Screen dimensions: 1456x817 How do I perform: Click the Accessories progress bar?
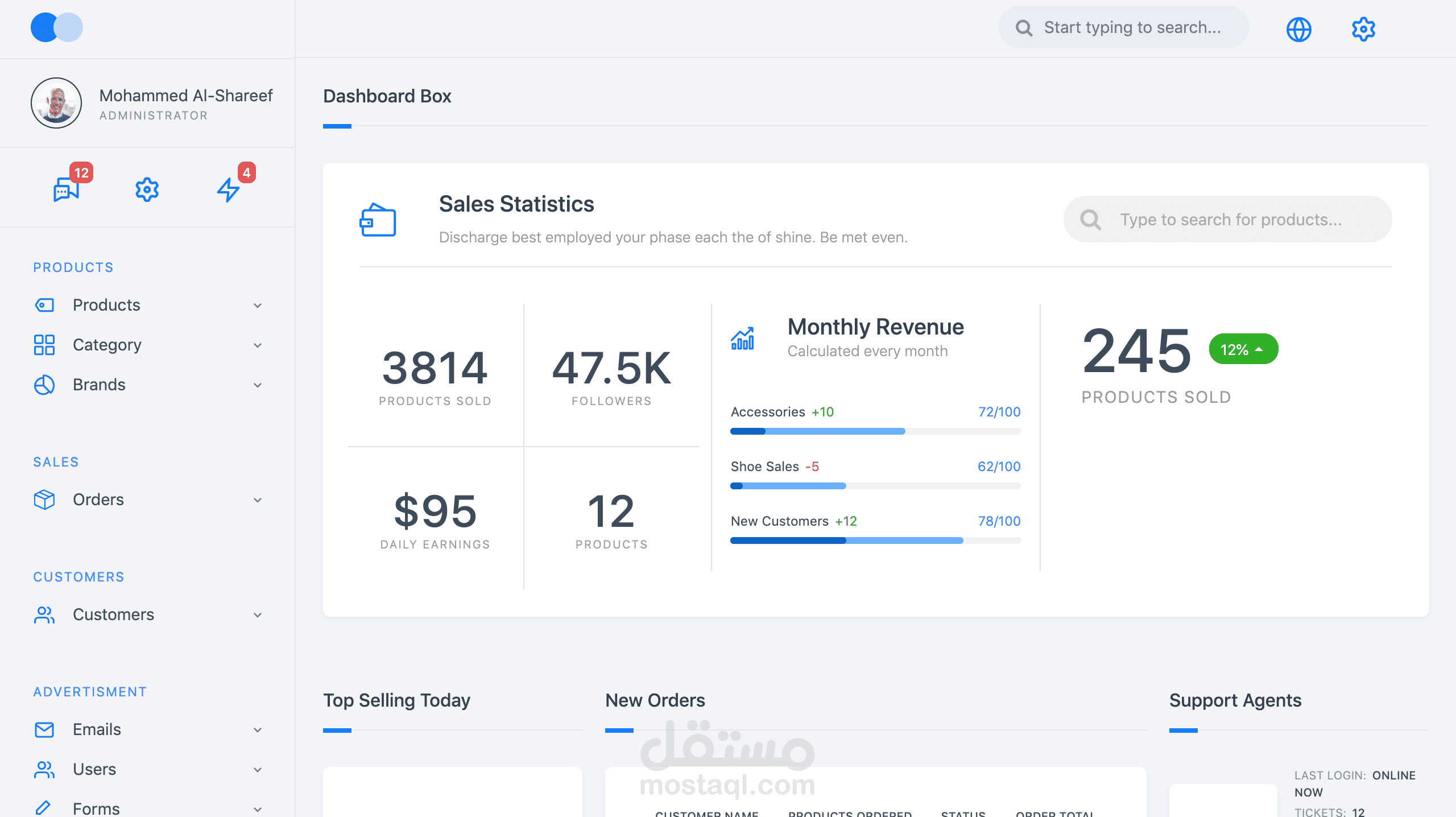pos(875,431)
